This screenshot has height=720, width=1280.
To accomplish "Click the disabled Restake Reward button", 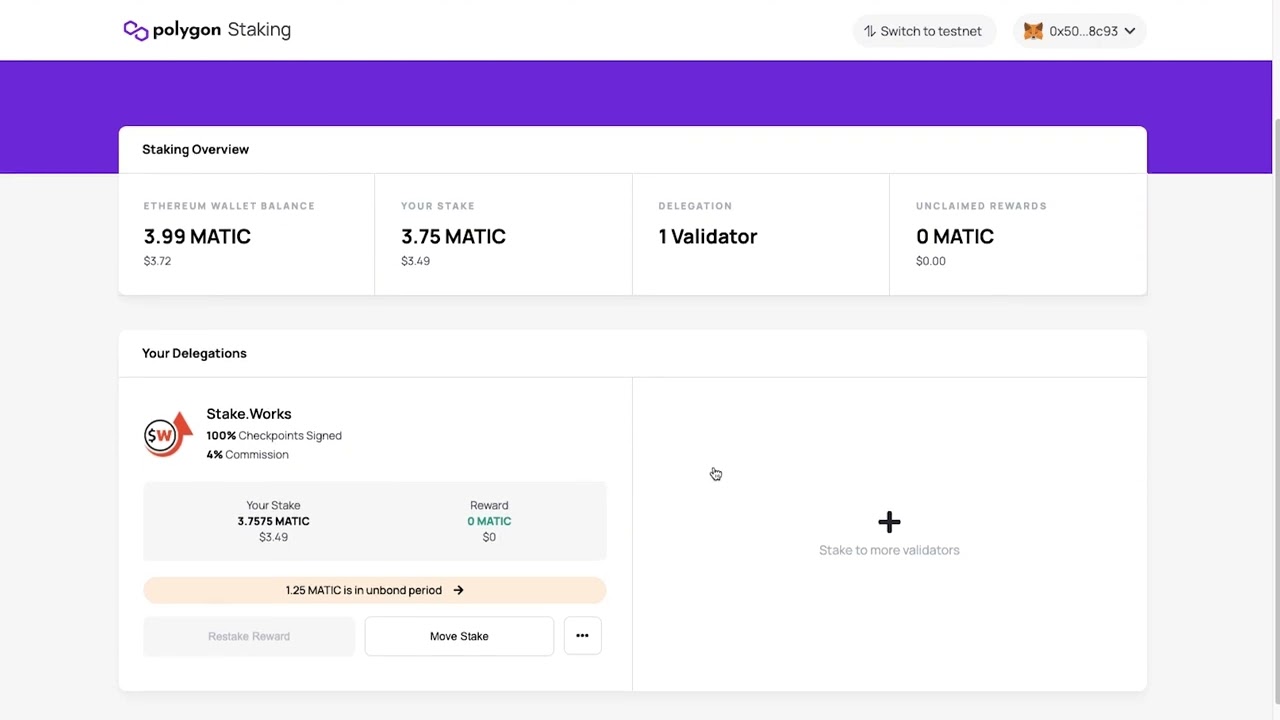I will click(249, 636).
